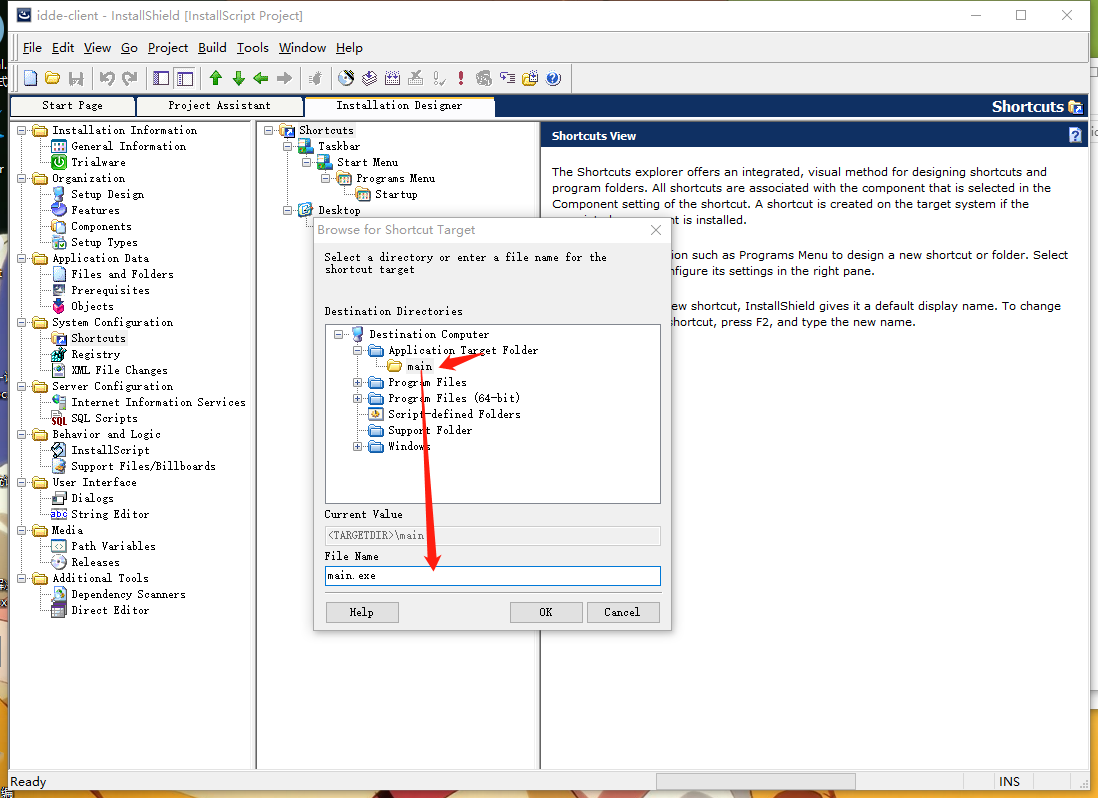The width and height of the screenshot is (1098, 798).
Task: Close the Browse for Shortcut Target dialog
Action: tap(655, 230)
